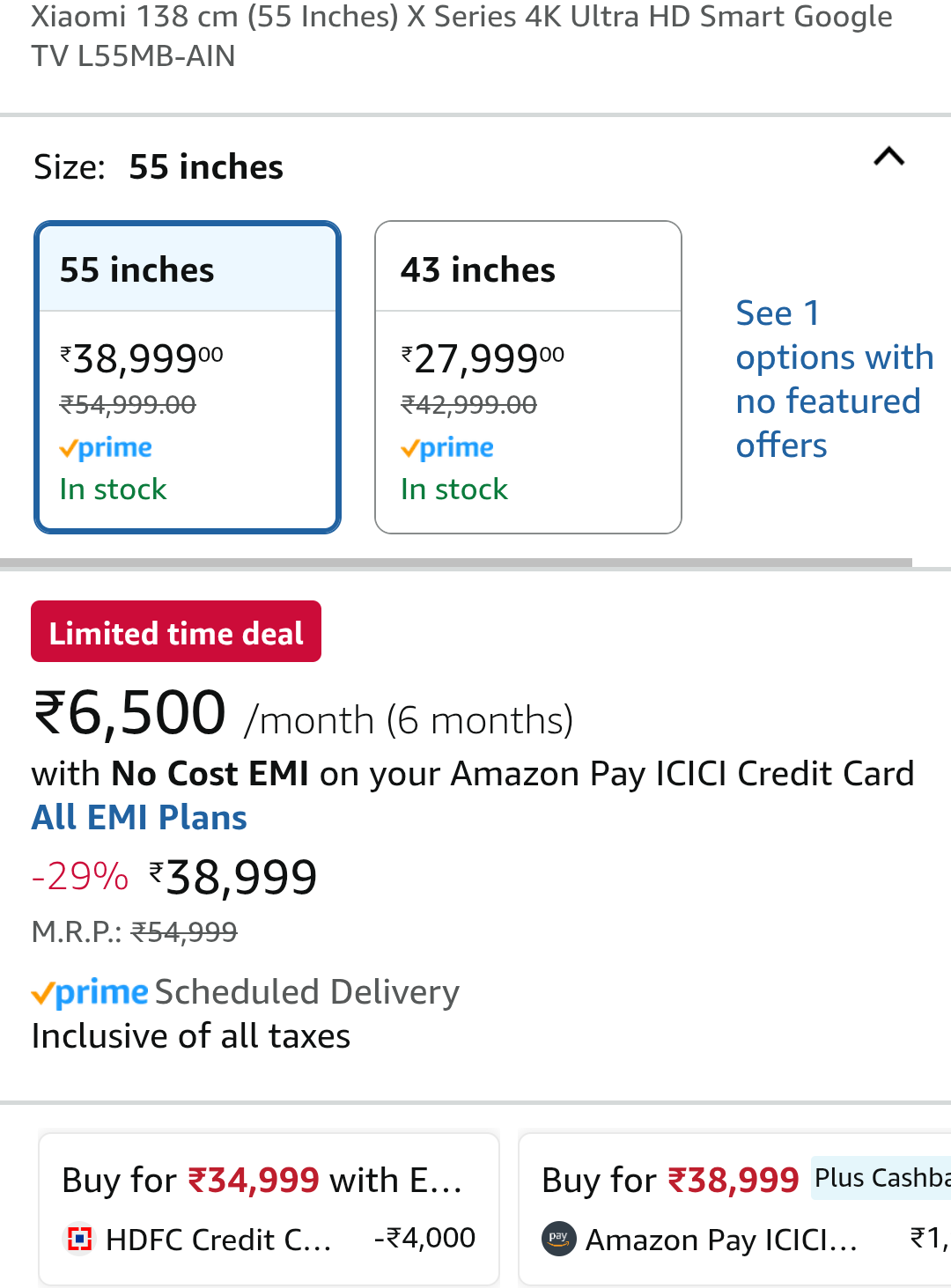Click the prime logo in 43 inches card
Screen dimensions: 951x1288
tap(447, 448)
